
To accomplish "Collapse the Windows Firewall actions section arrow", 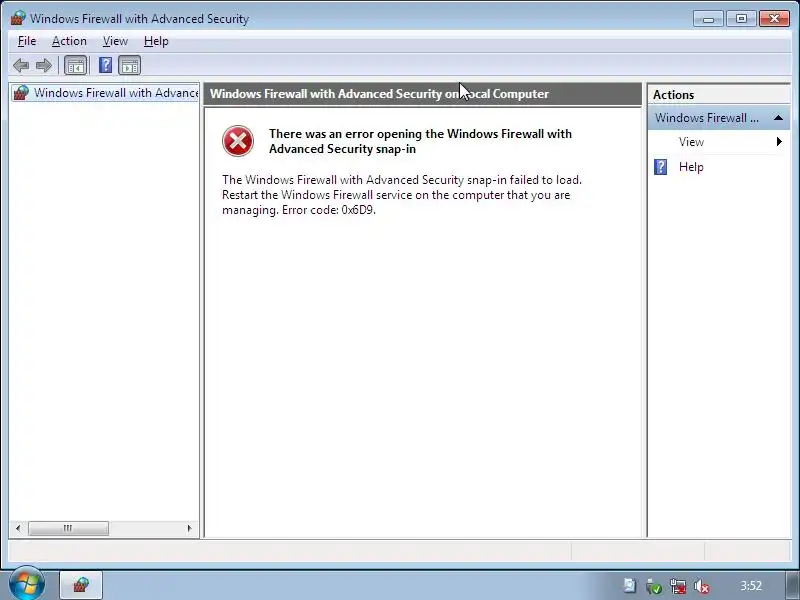I will click(x=778, y=118).
